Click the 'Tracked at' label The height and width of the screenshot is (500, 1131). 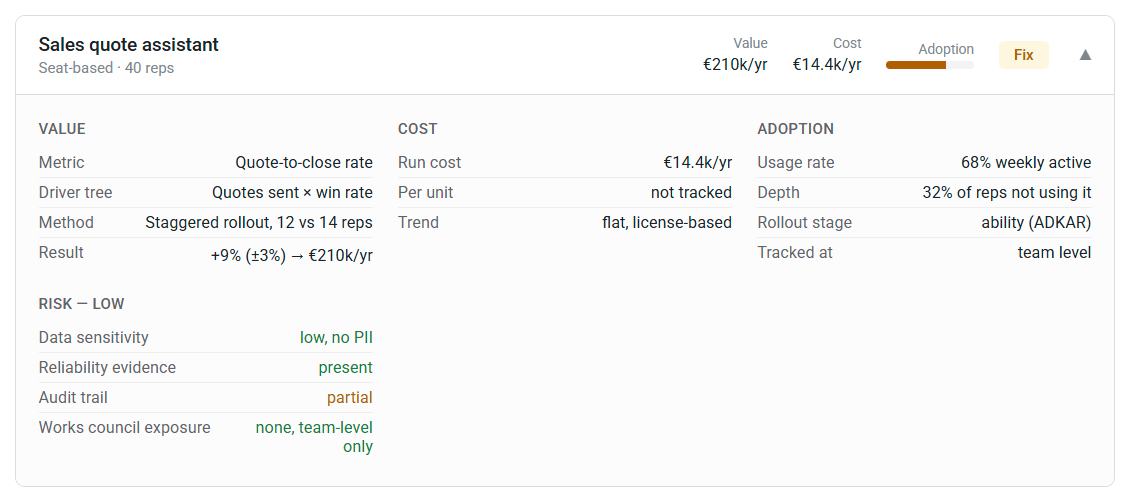[x=795, y=253]
